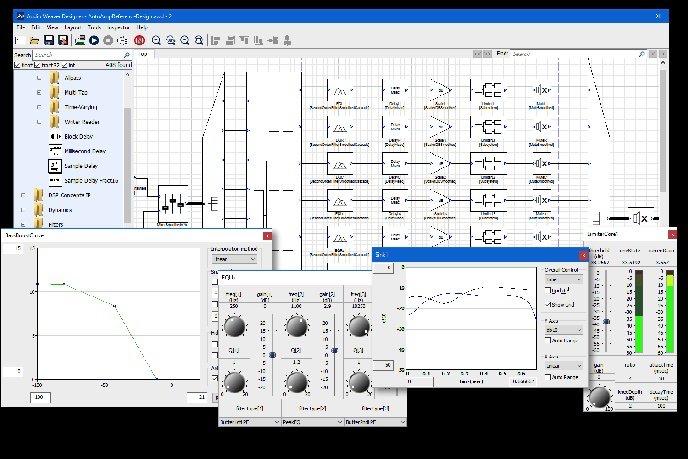Viewport: 688px width, 459px height.
Task: Click threshold vertical slider in Limiter window
Action: point(606,322)
